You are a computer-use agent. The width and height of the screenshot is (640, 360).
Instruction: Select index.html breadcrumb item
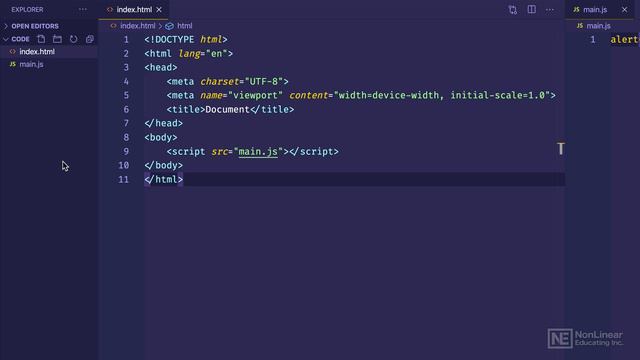tap(138, 26)
